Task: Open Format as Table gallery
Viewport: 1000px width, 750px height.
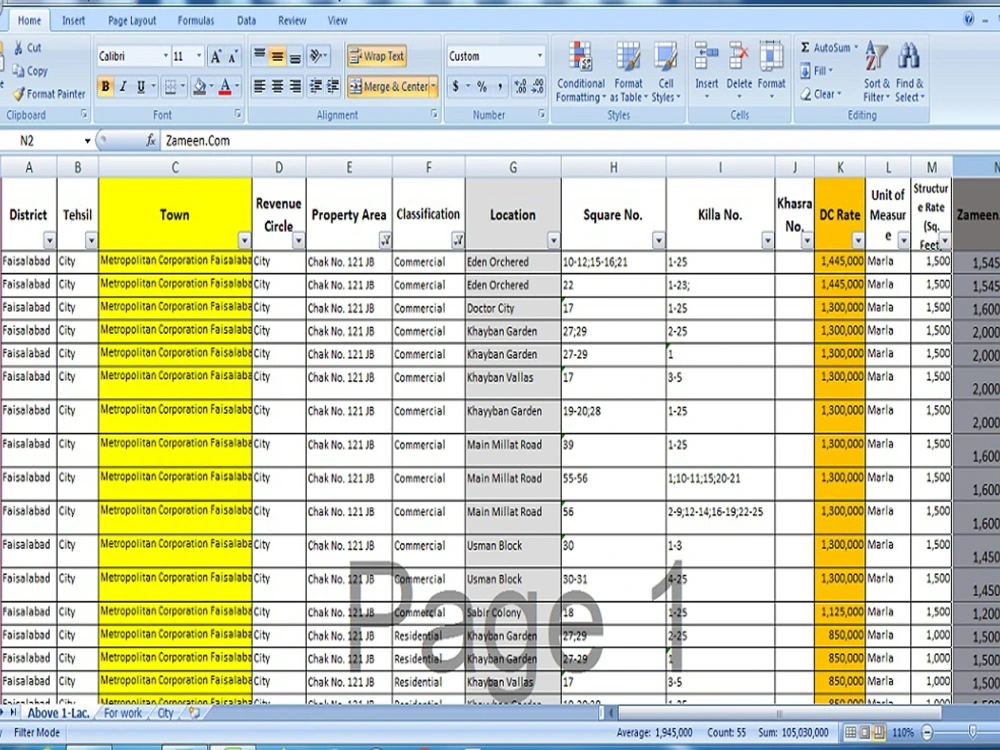Action: (x=628, y=71)
